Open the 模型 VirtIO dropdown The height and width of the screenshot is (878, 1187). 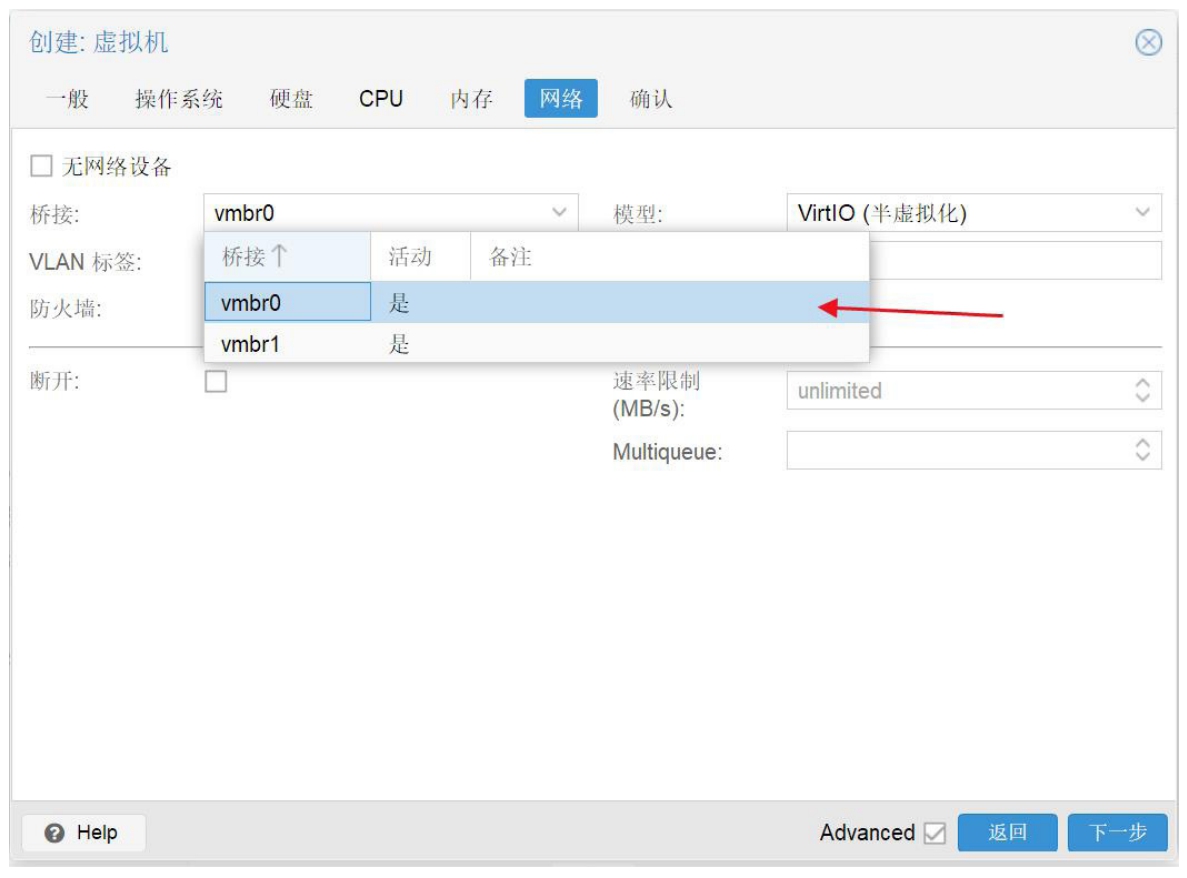pos(1142,213)
